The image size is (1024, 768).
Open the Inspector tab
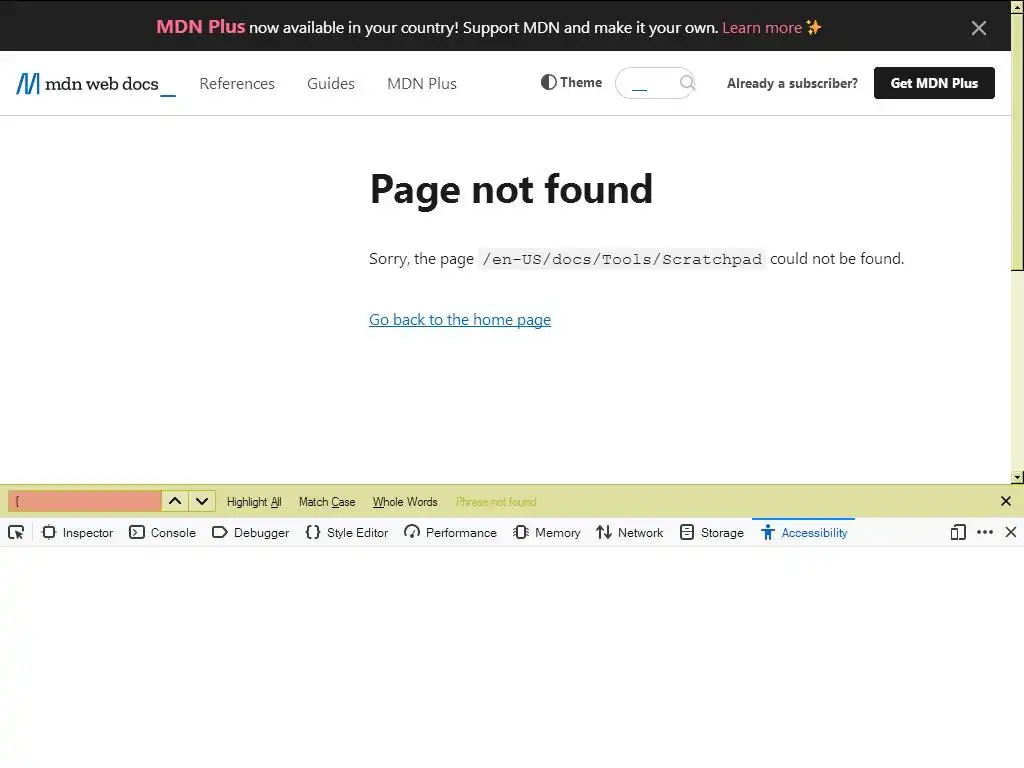(x=77, y=533)
